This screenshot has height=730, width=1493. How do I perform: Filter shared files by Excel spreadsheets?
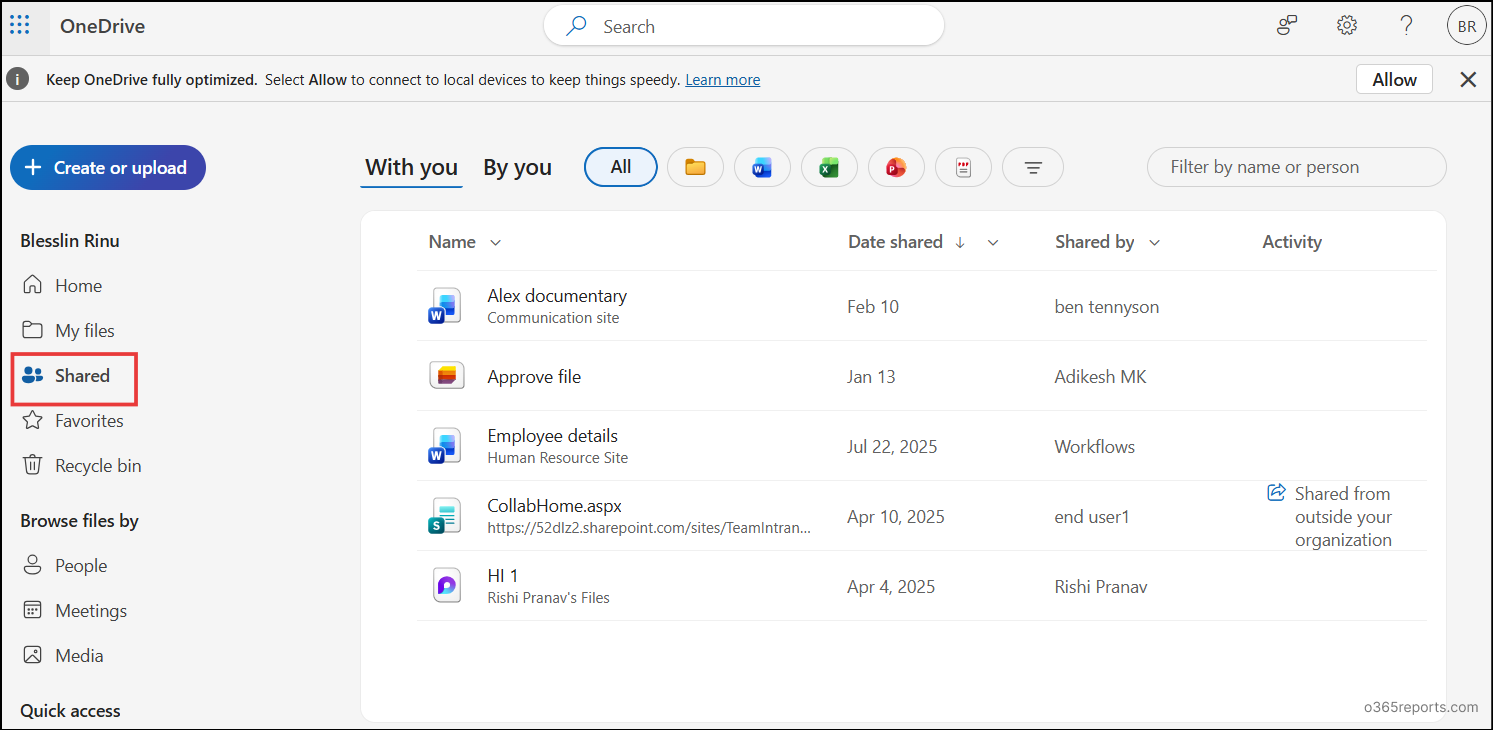(829, 167)
